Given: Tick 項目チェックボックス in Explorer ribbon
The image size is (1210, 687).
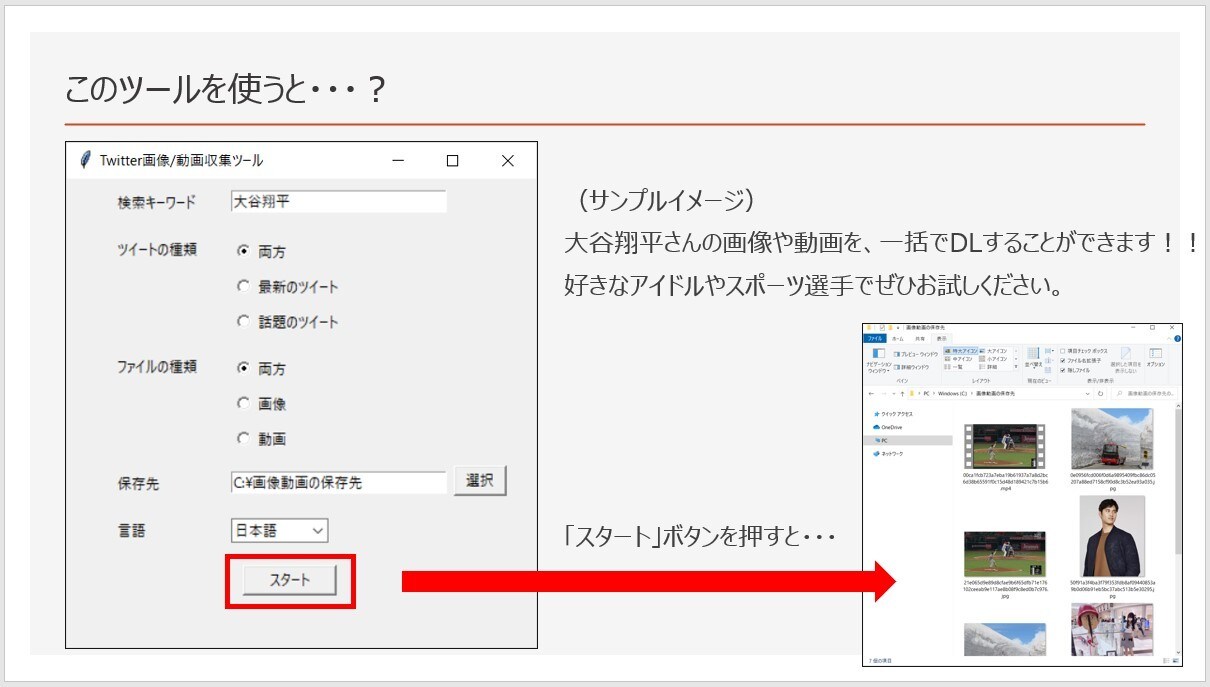Looking at the screenshot, I should coord(1063,351).
